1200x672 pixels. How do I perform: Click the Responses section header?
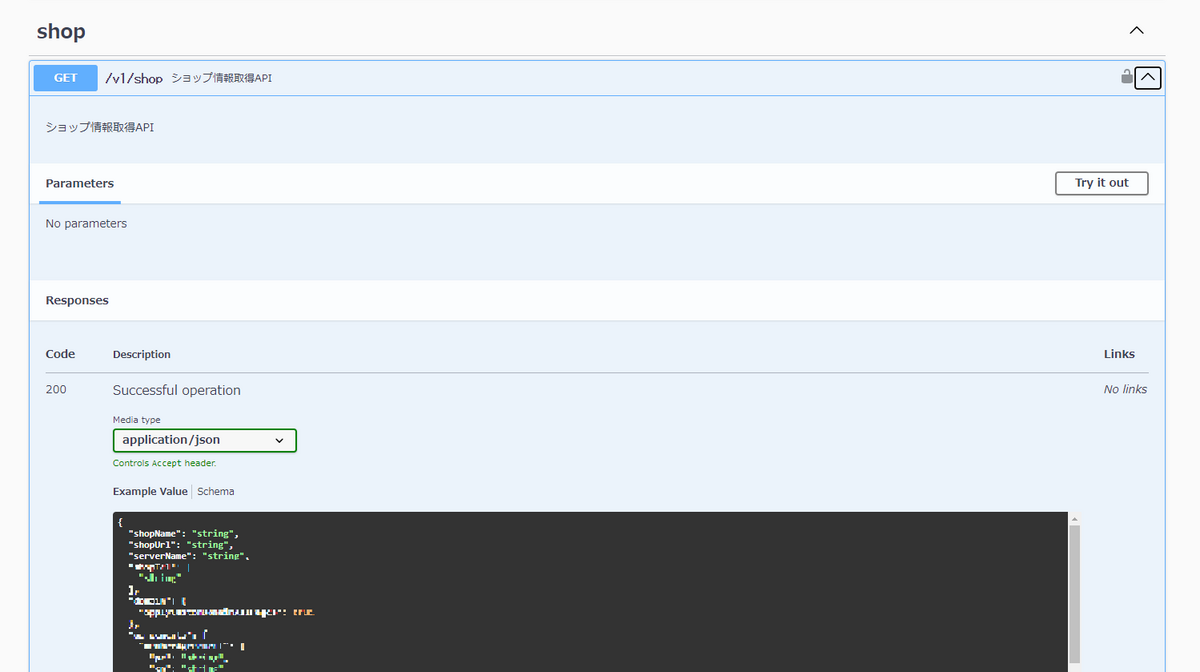click(75, 299)
